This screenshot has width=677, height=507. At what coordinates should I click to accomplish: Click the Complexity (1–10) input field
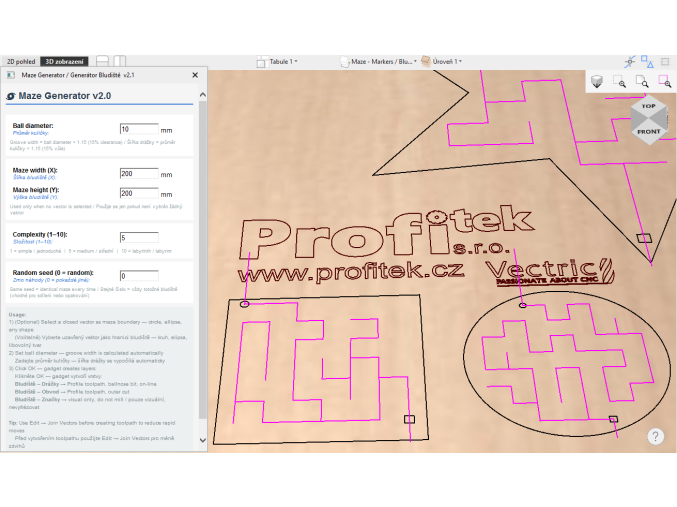pos(139,238)
